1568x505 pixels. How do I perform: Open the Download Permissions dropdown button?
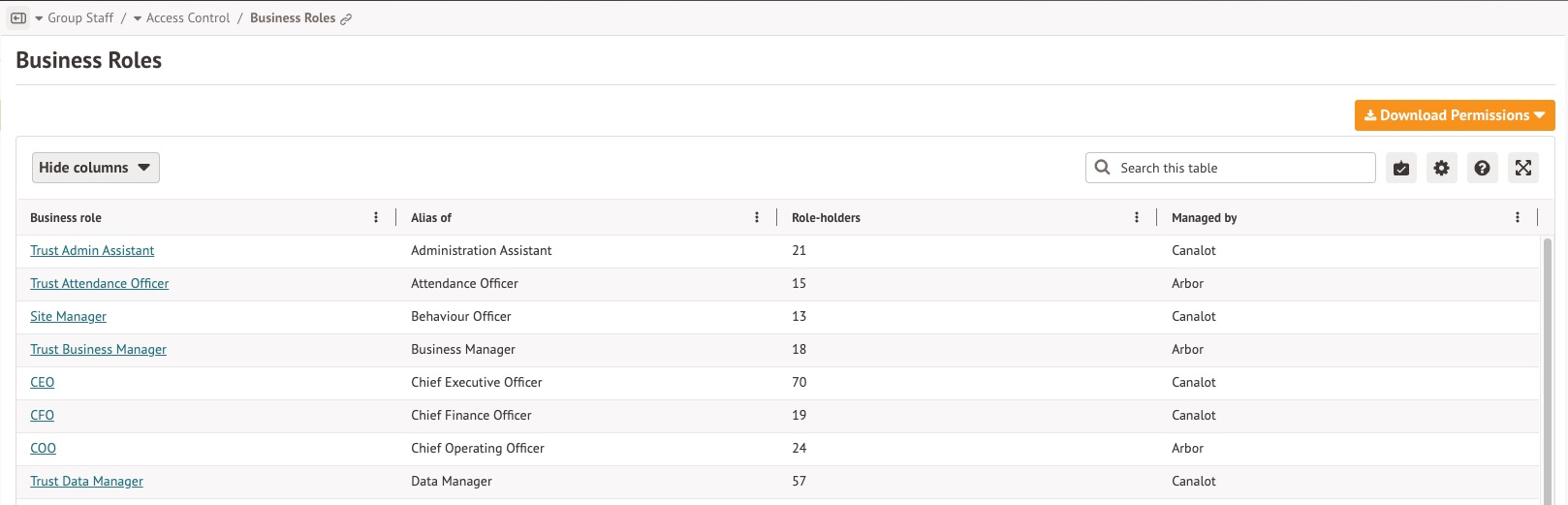point(1455,115)
